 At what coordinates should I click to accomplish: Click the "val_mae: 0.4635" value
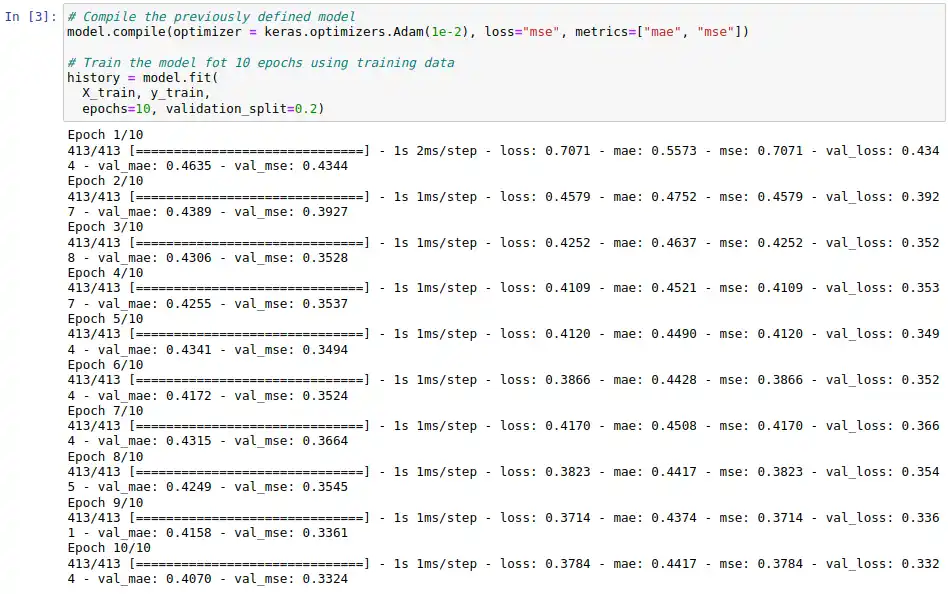click(x=155, y=165)
